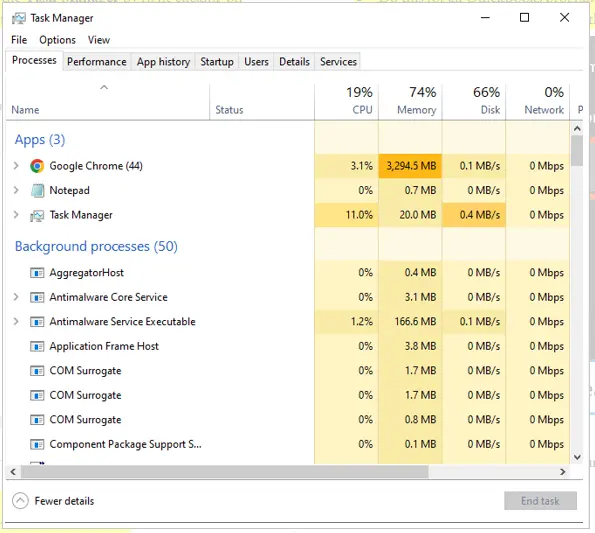Select the Notepad row name
Viewport: 595px width, 533px height.
[69, 190]
